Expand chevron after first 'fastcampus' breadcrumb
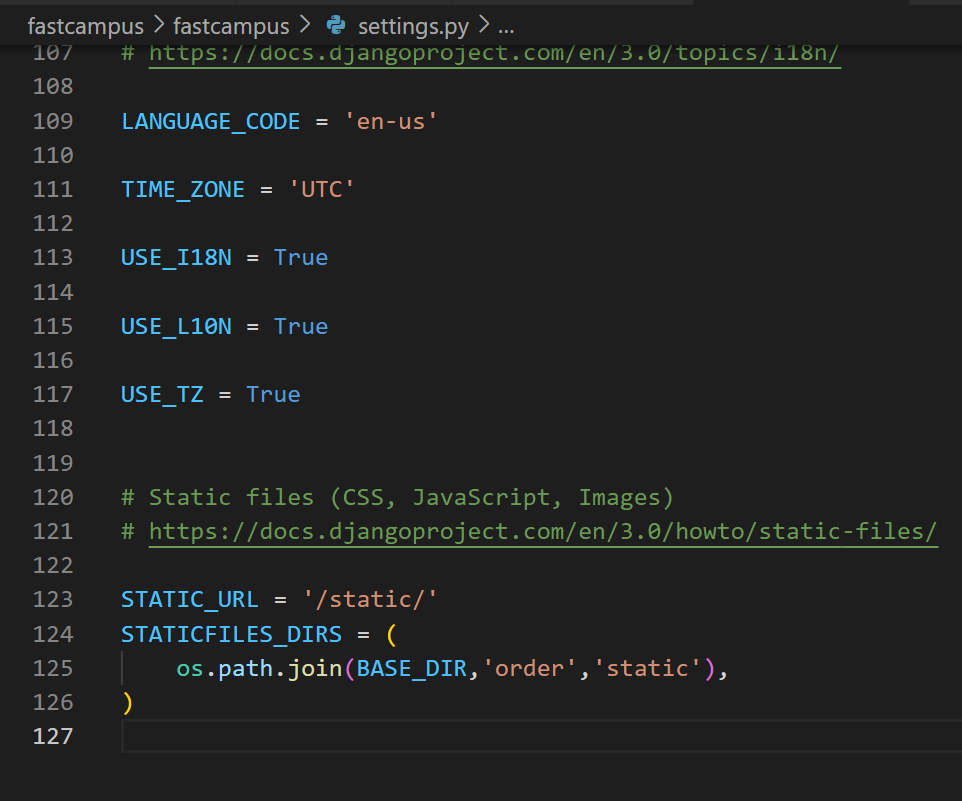This screenshot has width=962, height=801. point(159,25)
